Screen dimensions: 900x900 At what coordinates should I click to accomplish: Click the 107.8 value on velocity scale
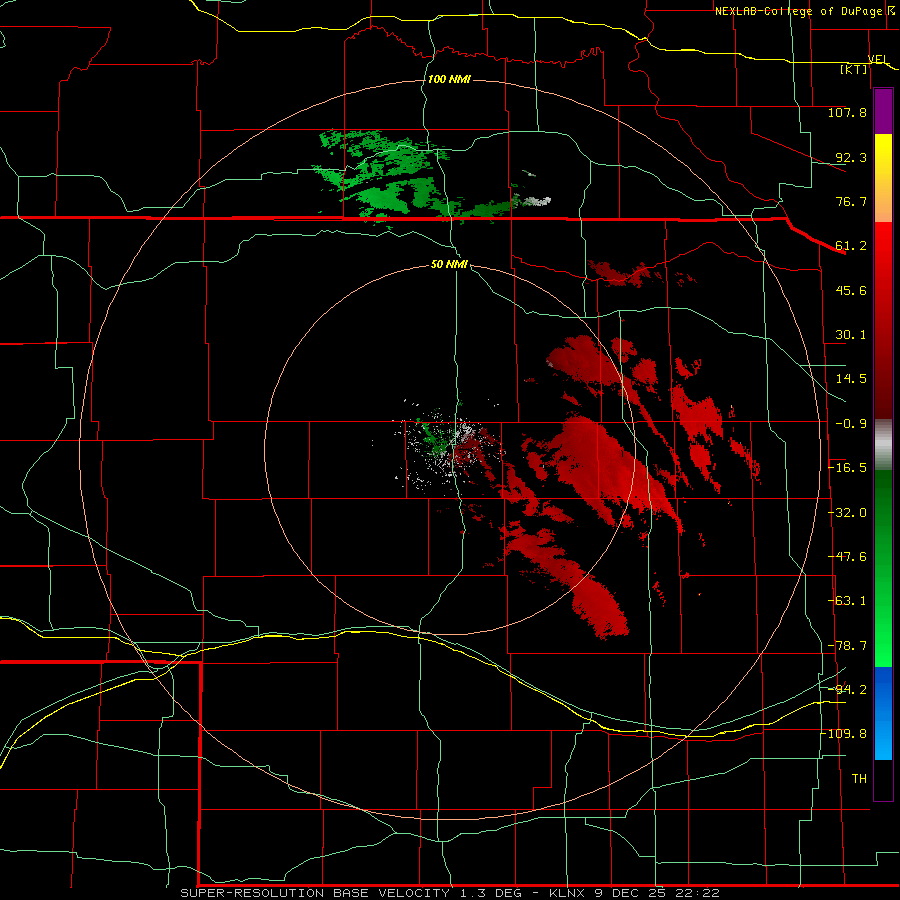pyautogui.click(x=847, y=112)
